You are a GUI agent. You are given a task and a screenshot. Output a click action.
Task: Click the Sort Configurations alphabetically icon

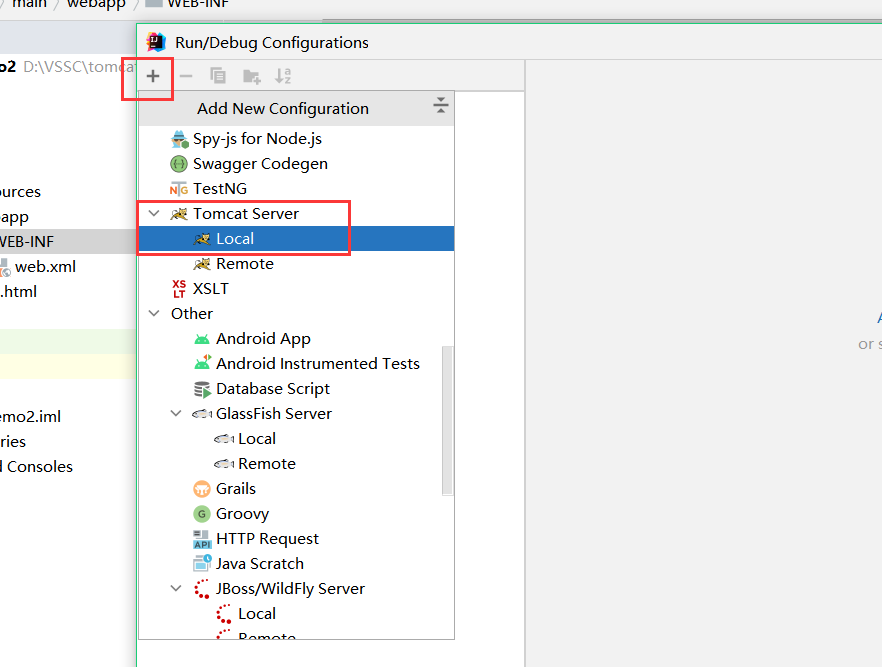pyautogui.click(x=283, y=75)
